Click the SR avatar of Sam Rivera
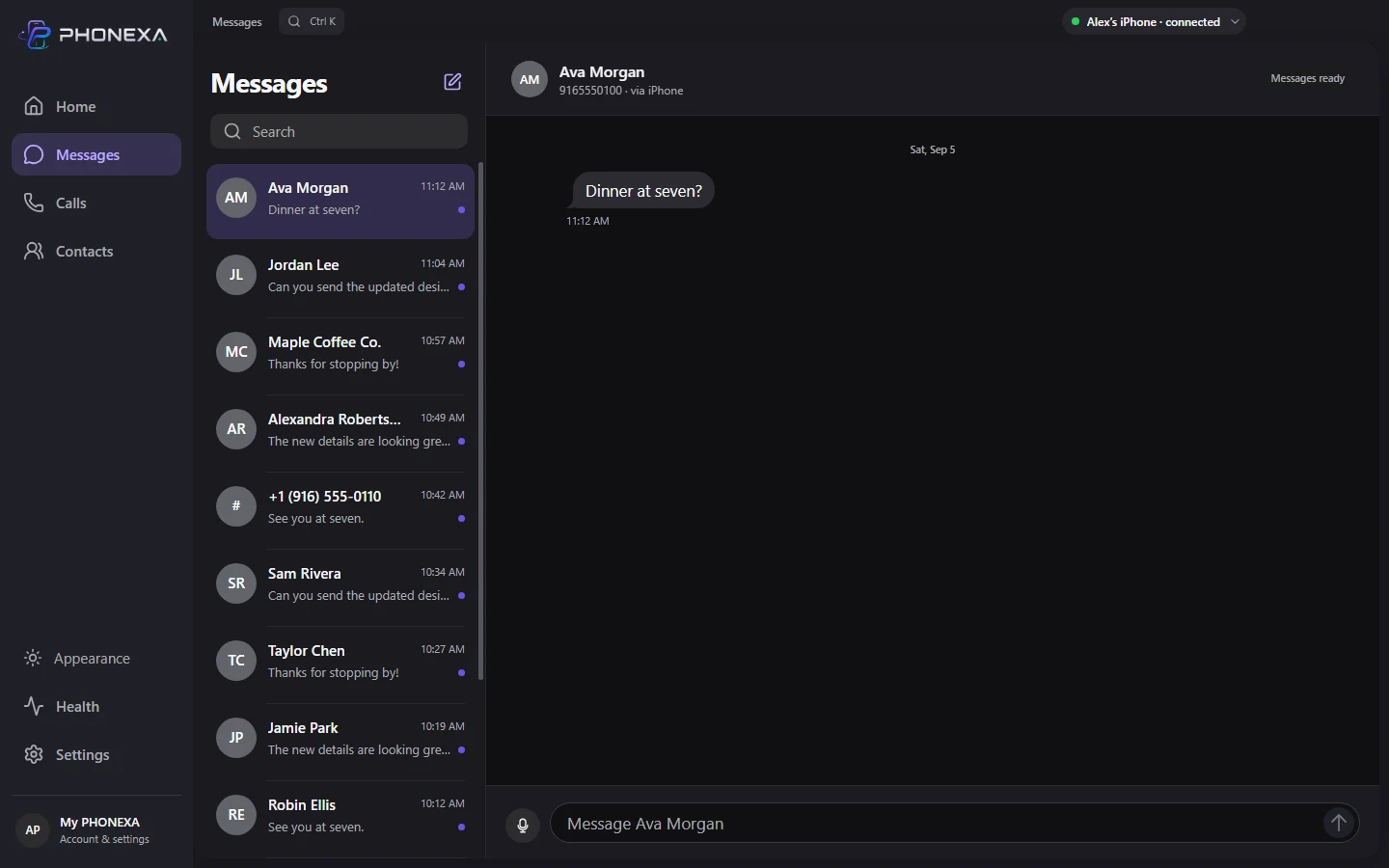 click(x=236, y=583)
